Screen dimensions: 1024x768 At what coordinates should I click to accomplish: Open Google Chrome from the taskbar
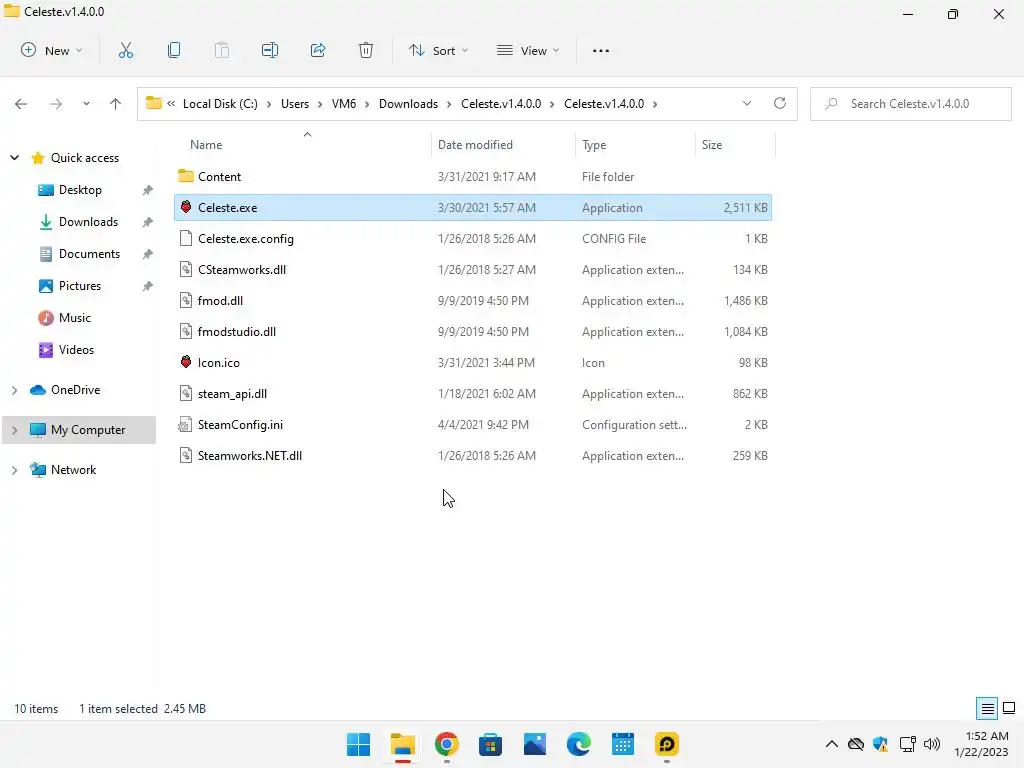447,744
